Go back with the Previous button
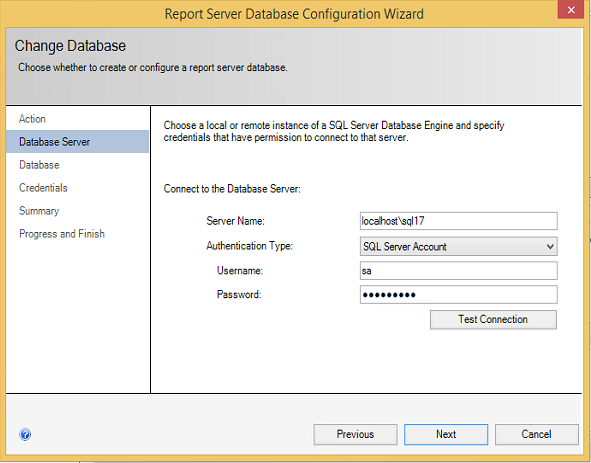The width and height of the screenshot is (591, 463). tap(355, 434)
